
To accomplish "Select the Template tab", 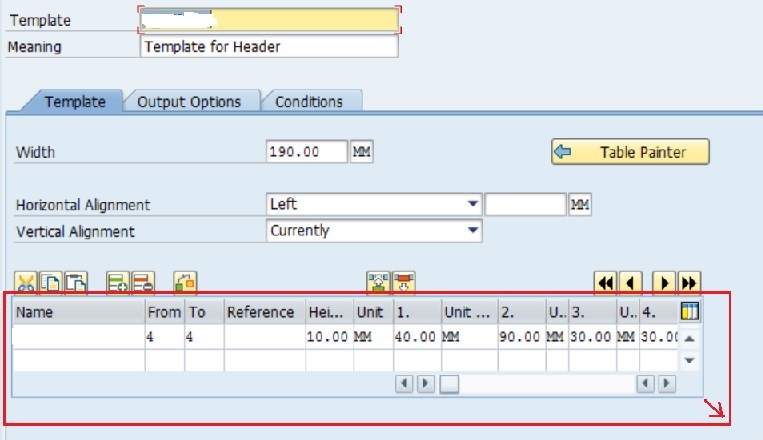I will pos(75,102).
